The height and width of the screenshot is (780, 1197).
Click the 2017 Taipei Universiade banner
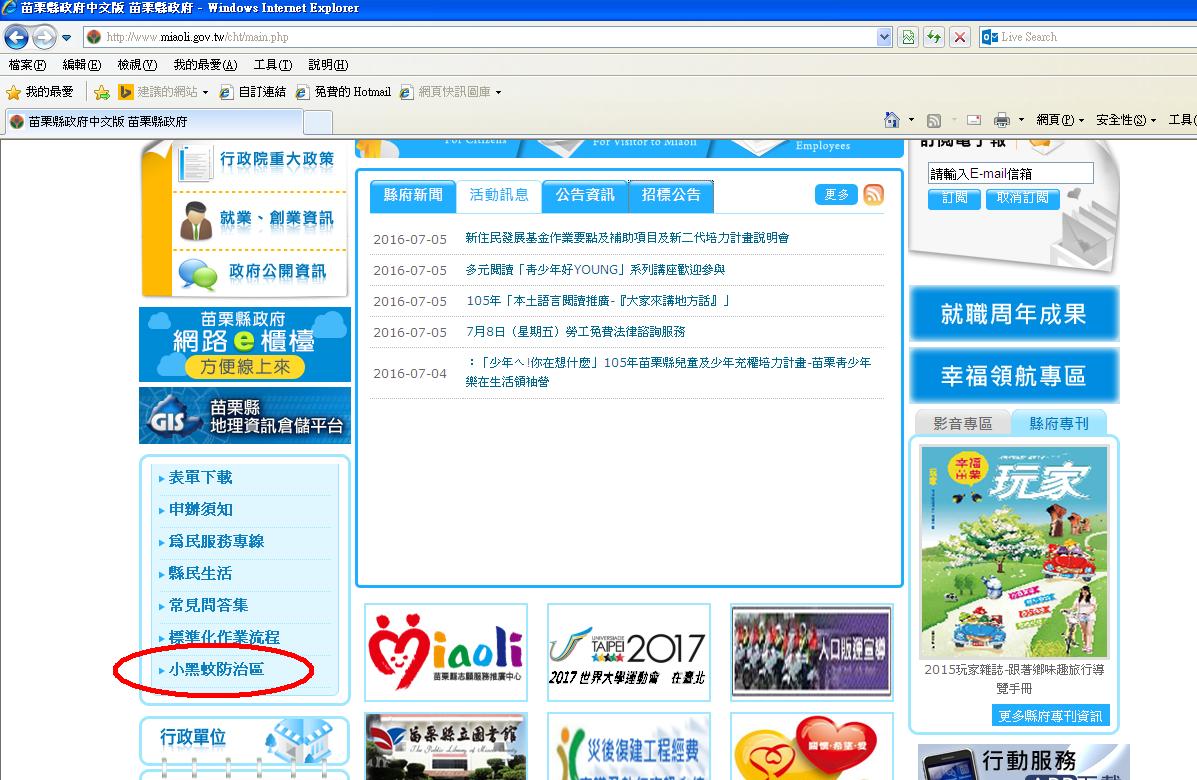(628, 652)
